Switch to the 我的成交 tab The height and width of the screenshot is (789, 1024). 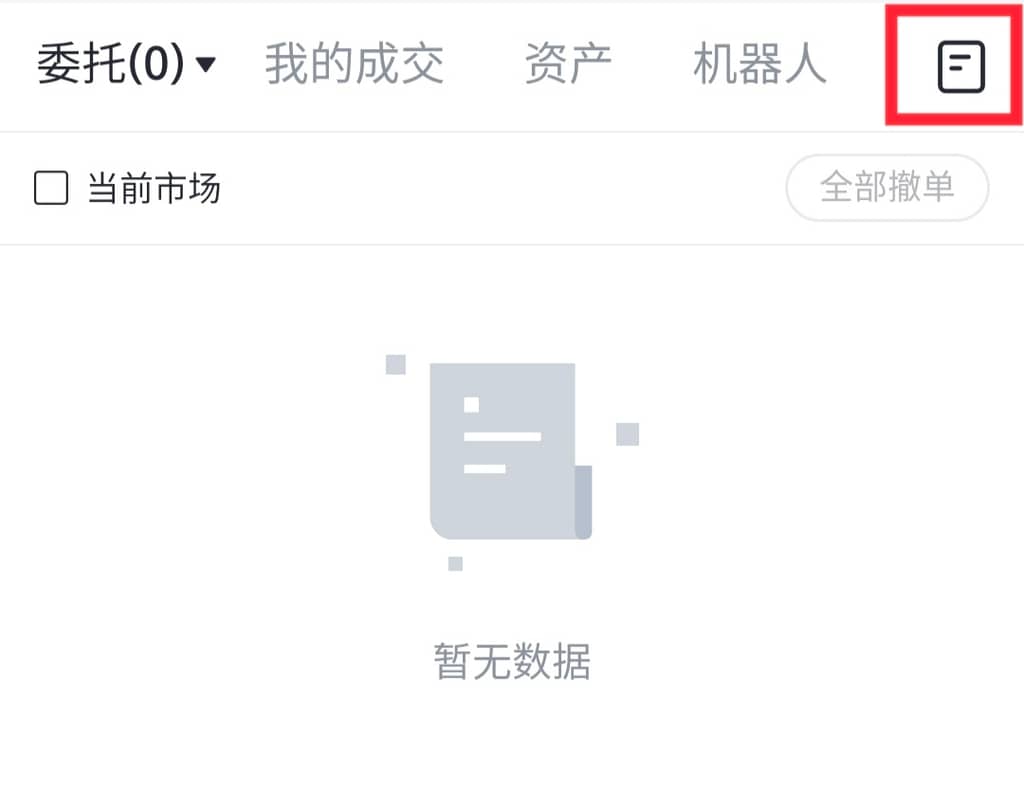click(x=354, y=63)
